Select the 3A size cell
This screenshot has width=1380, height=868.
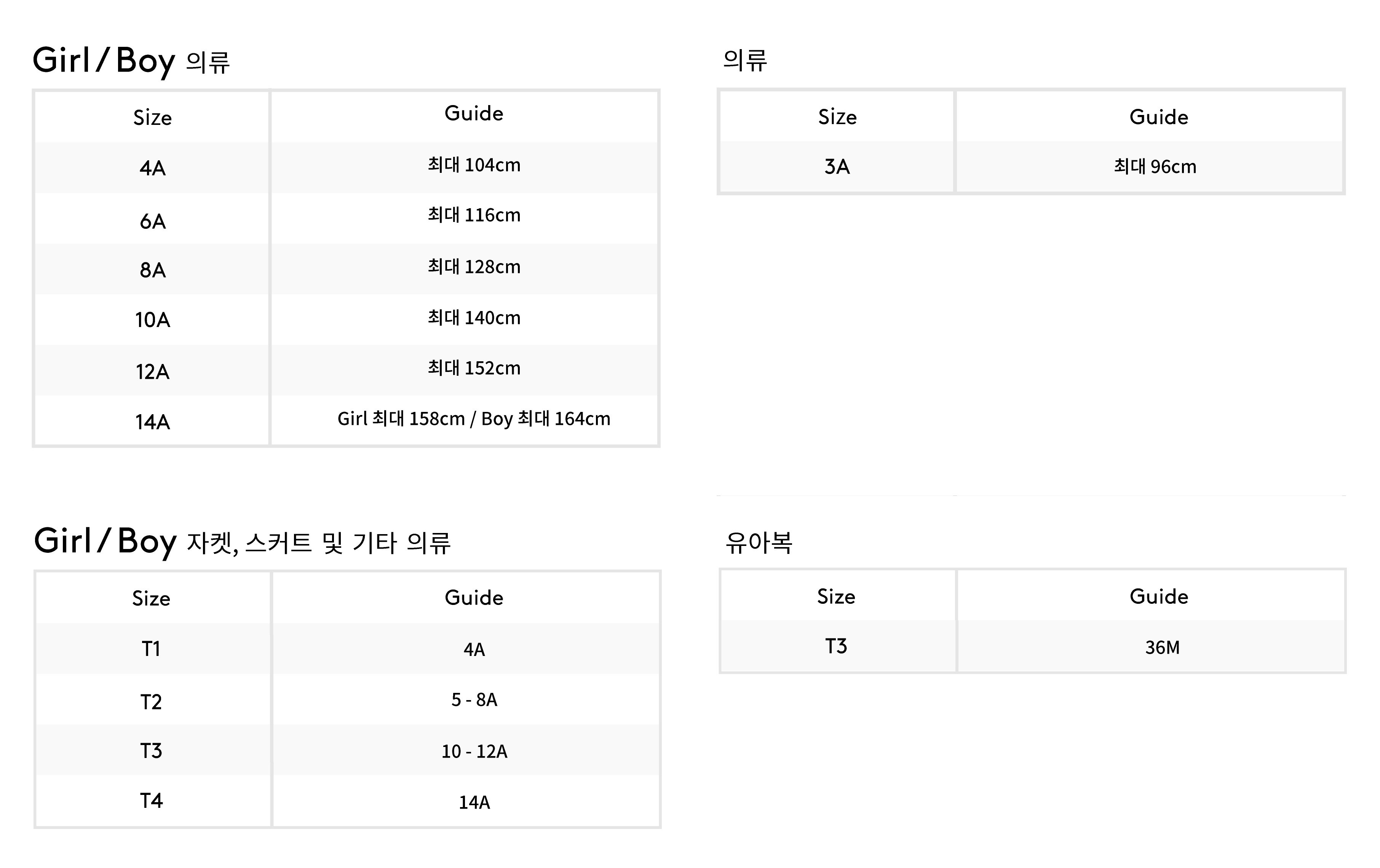pos(837,167)
